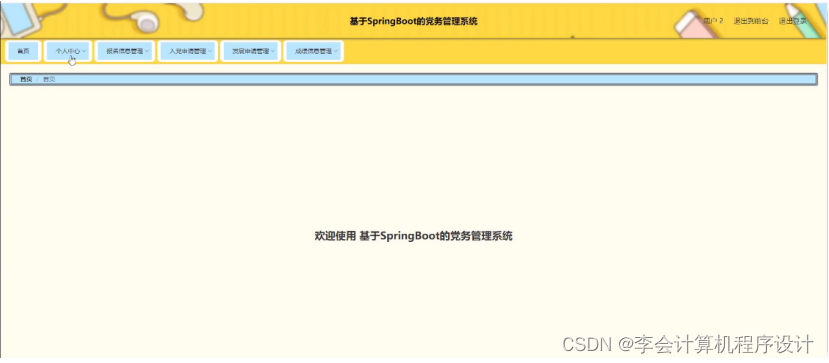This screenshot has width=829, height=363.
Task: Expand the 发展申请管理 dropdown menu
Action: pos(251,51)
